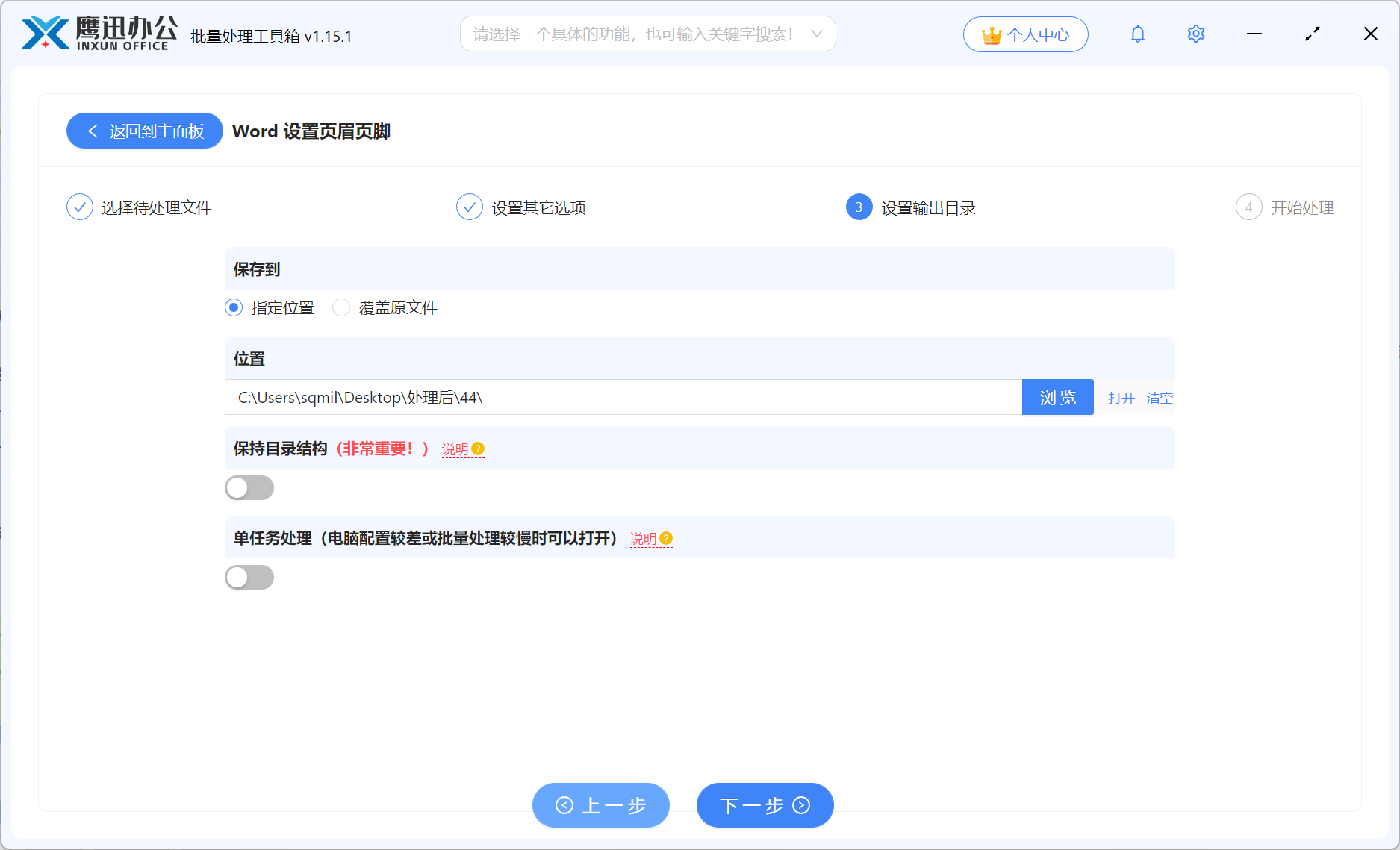Return via 返回到主面板 button
Image resolution: width=1400 pixels, height=850 pixels.
[x=145, y=131]
